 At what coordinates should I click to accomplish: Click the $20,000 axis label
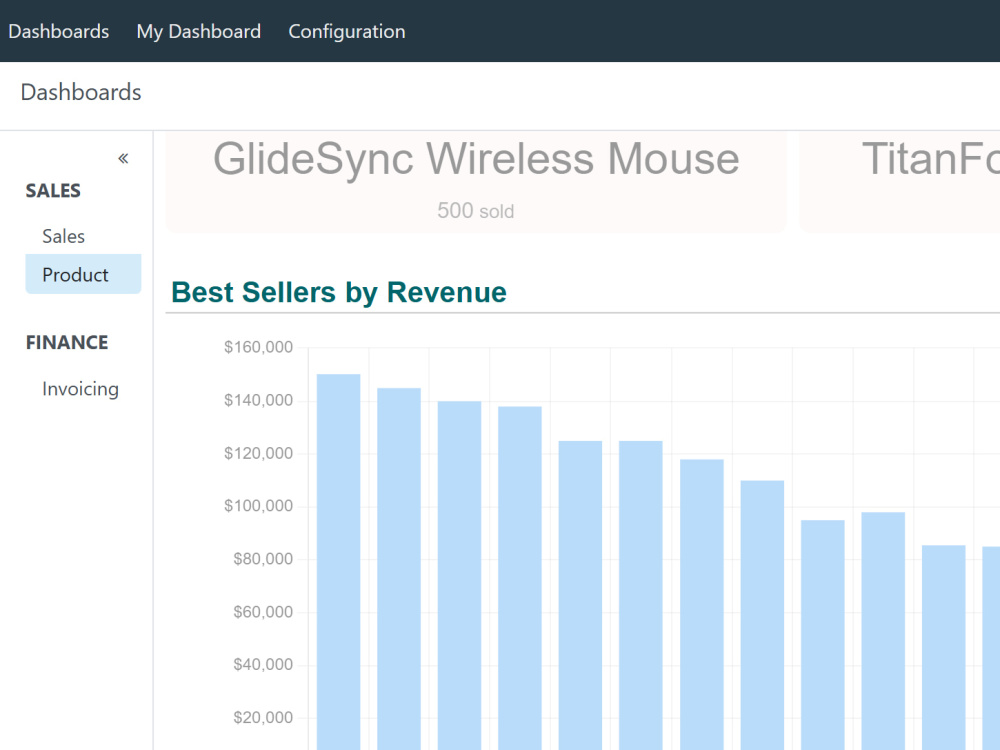click(263, 717)
